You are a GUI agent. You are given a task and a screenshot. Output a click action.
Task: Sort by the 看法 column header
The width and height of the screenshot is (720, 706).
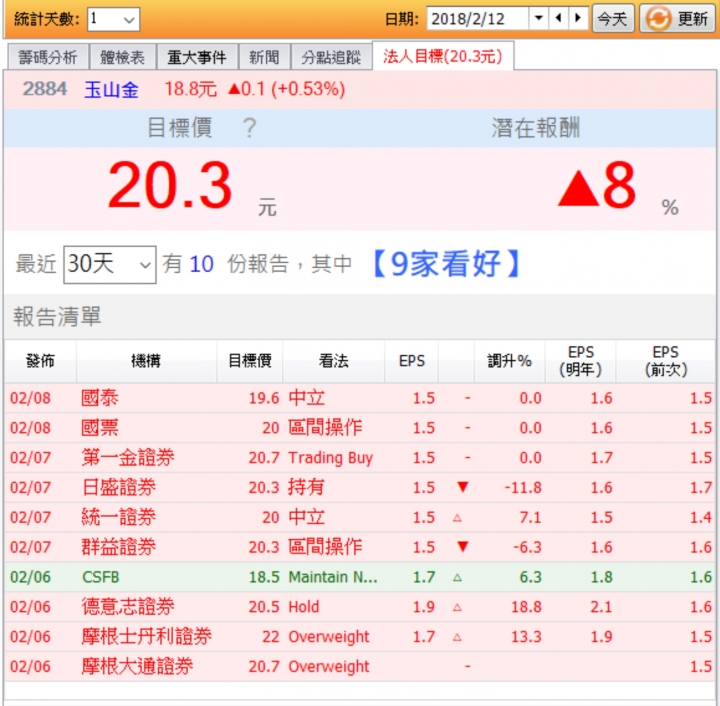click(x=334, y=361)
